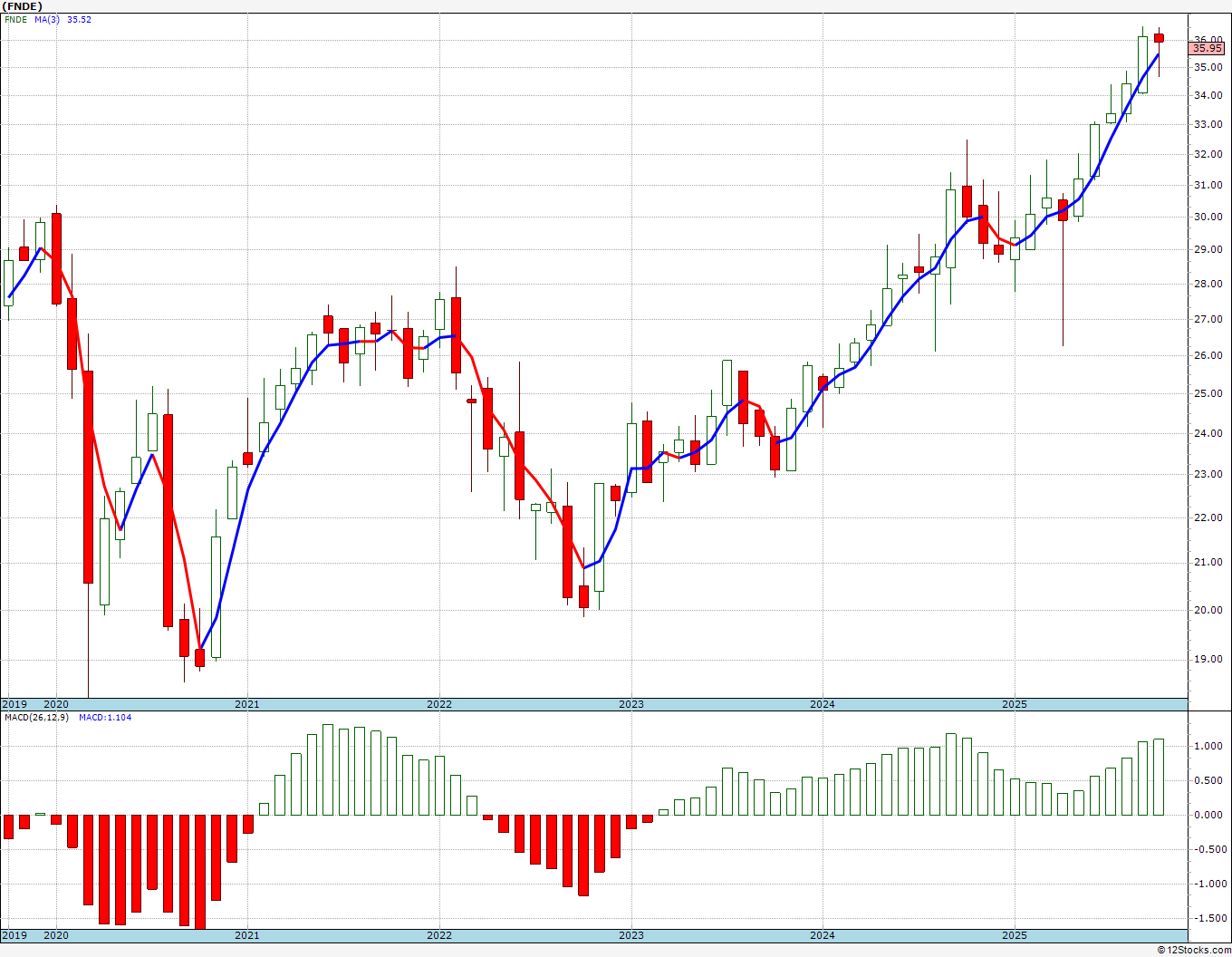
Task: Click the "22.00" price axis label
Action: [x=1208, y=517]
